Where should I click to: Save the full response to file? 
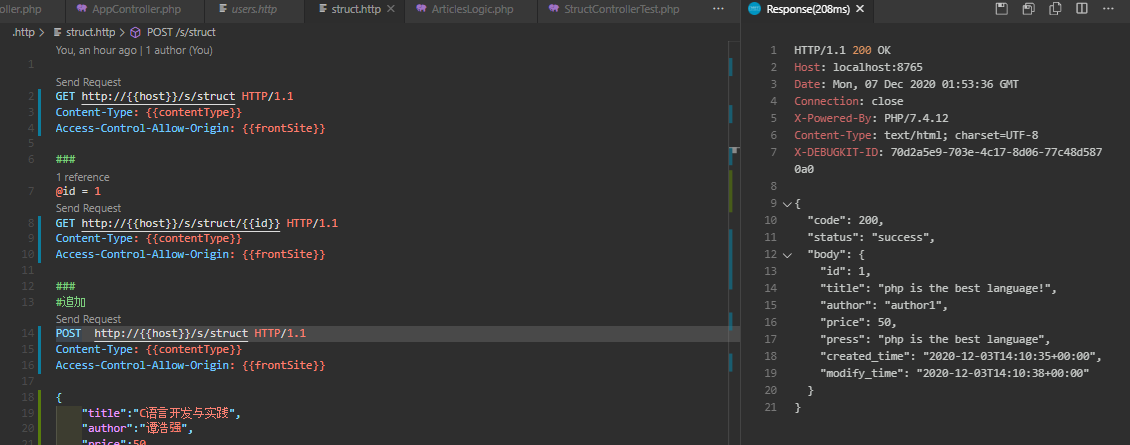pyautogui.click(x=1002, y=10)
